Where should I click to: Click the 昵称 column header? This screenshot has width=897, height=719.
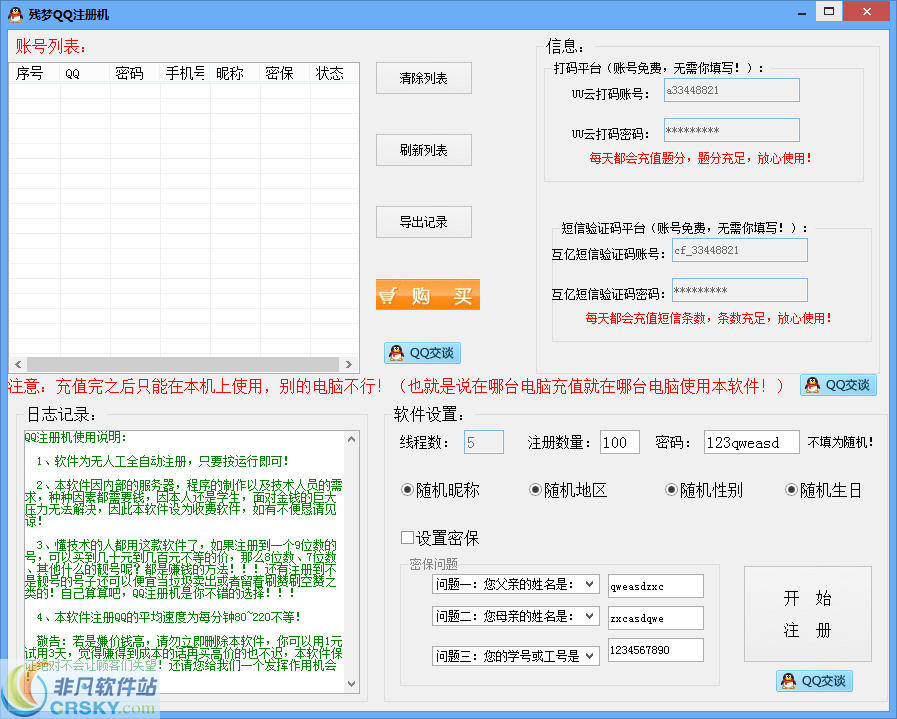point(235,73)
